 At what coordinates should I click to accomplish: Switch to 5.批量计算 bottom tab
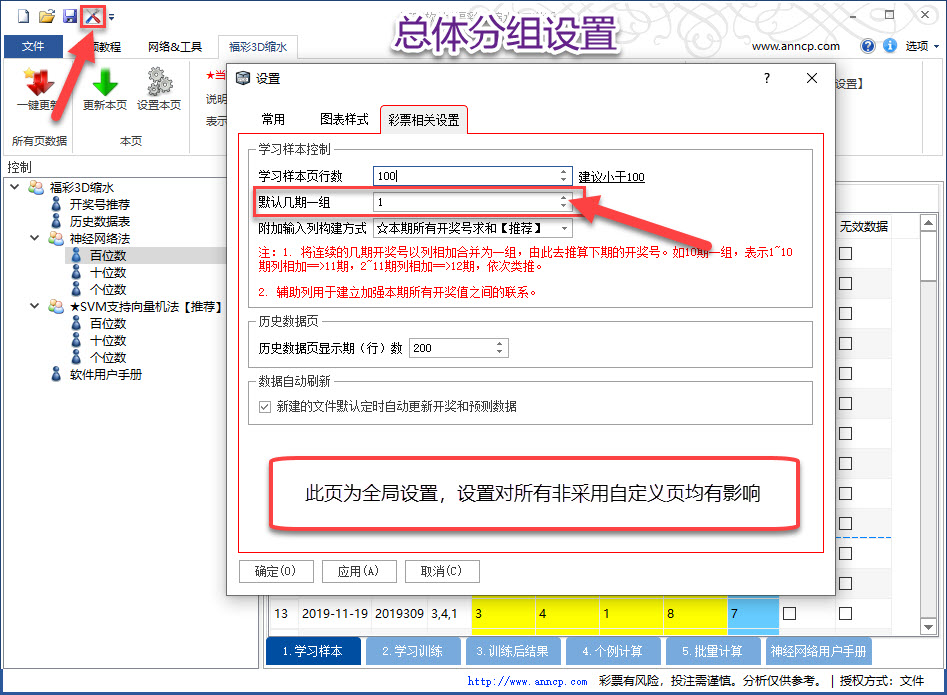(713, 651)
